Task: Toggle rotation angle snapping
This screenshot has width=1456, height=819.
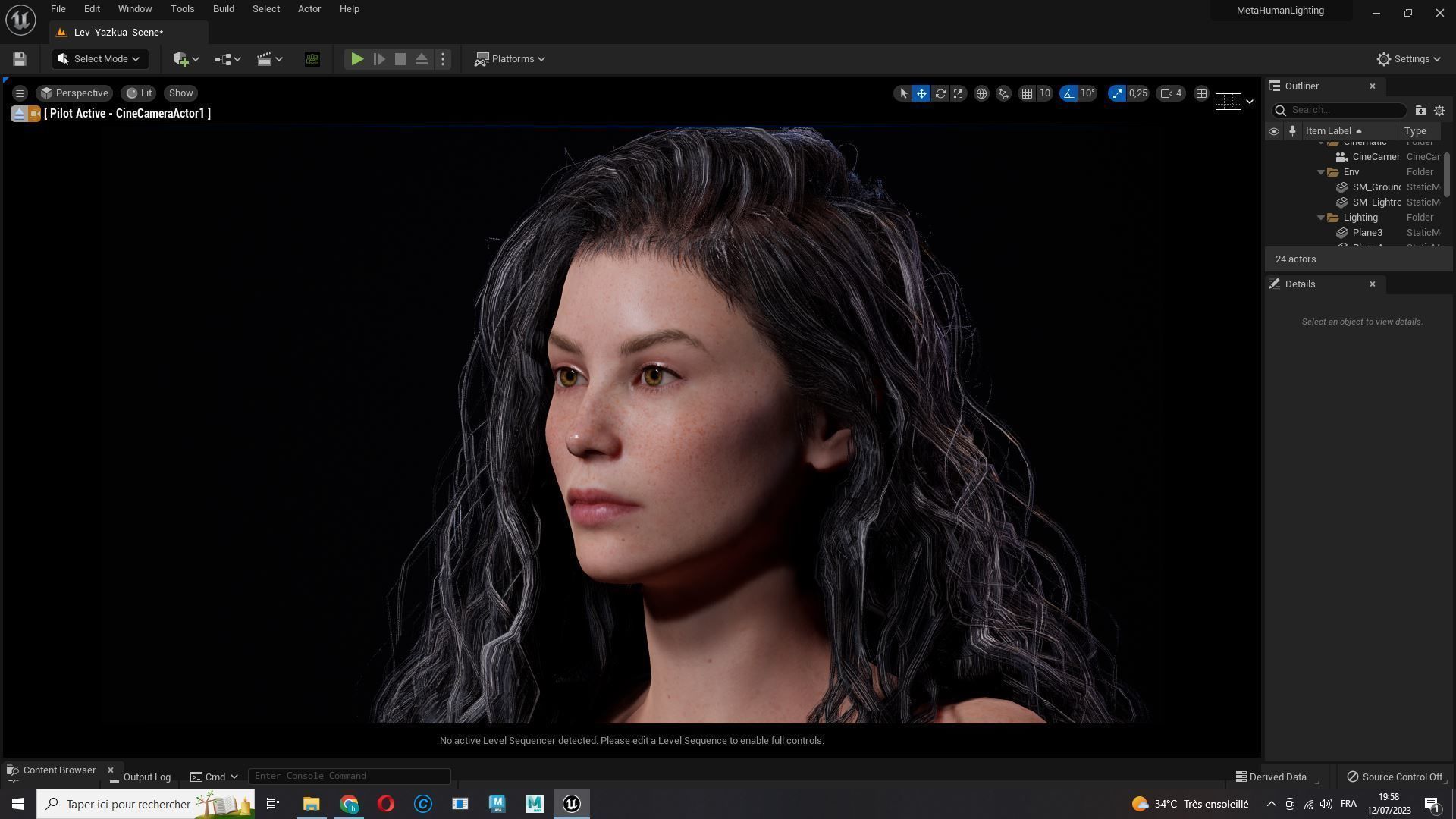Action: click(1068, 93)
